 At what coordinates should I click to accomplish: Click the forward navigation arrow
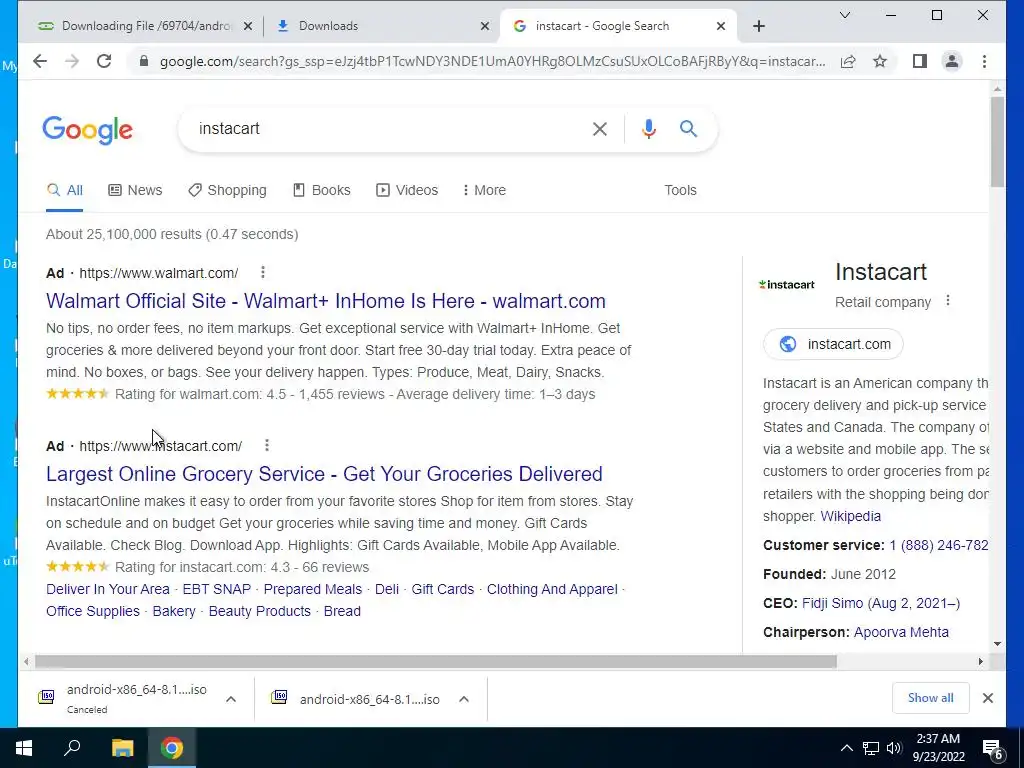point(72,61)
